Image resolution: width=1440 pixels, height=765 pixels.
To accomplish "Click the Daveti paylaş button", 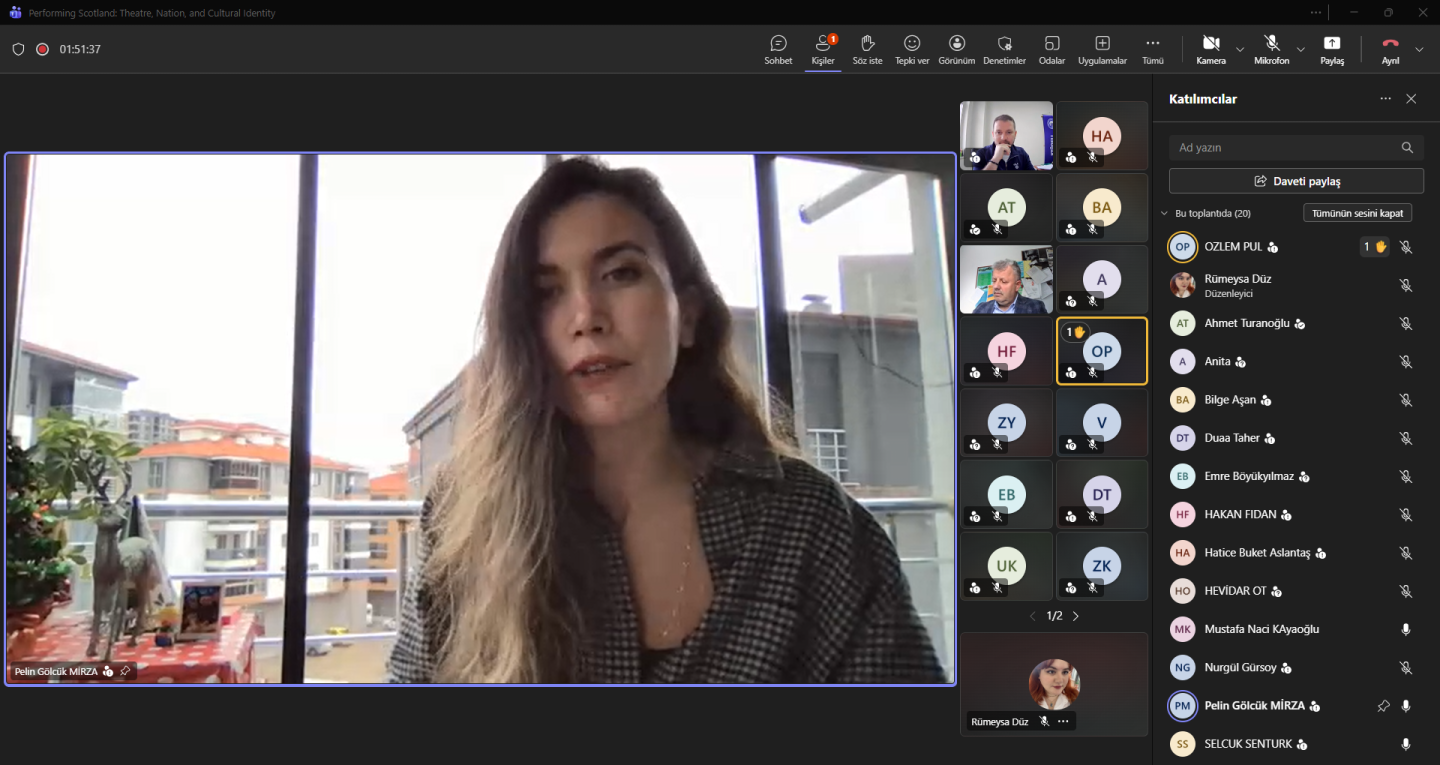I will coord(1296,181).
